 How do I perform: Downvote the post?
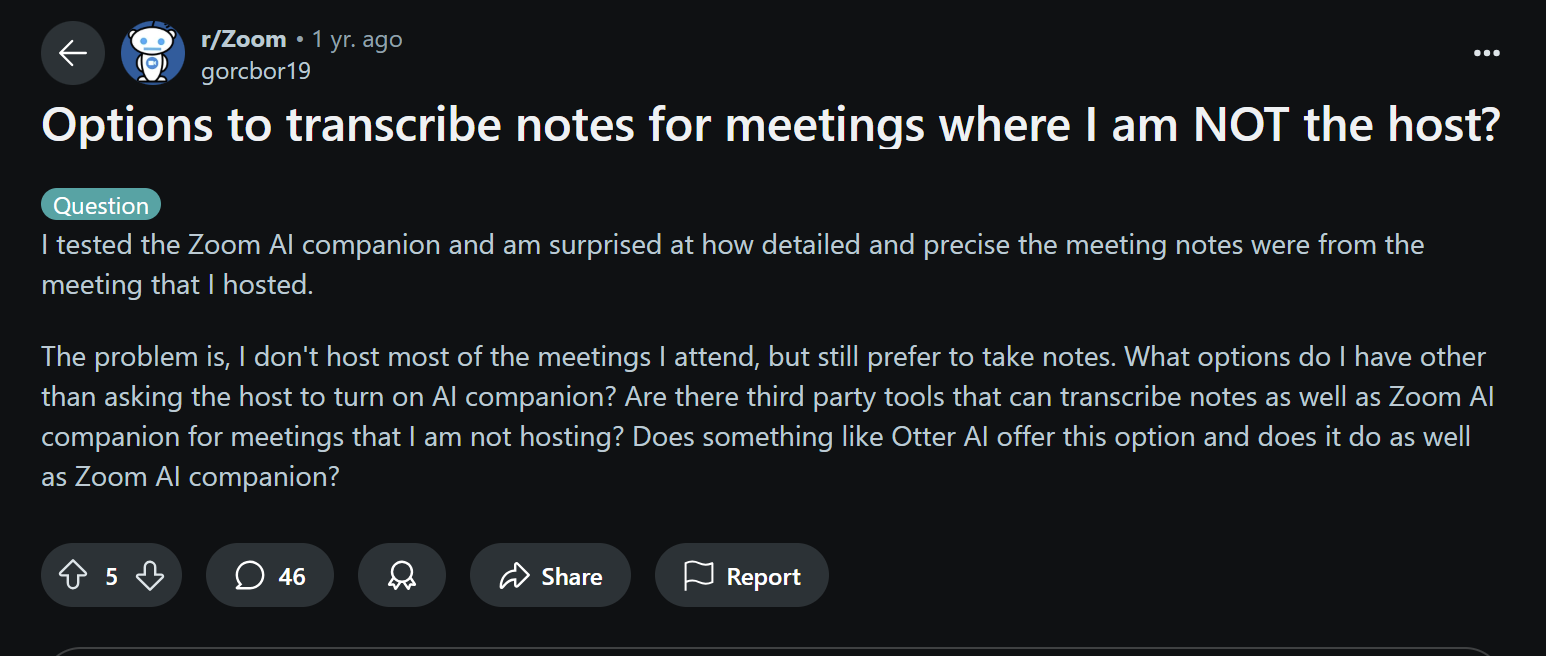click(149, 576)
